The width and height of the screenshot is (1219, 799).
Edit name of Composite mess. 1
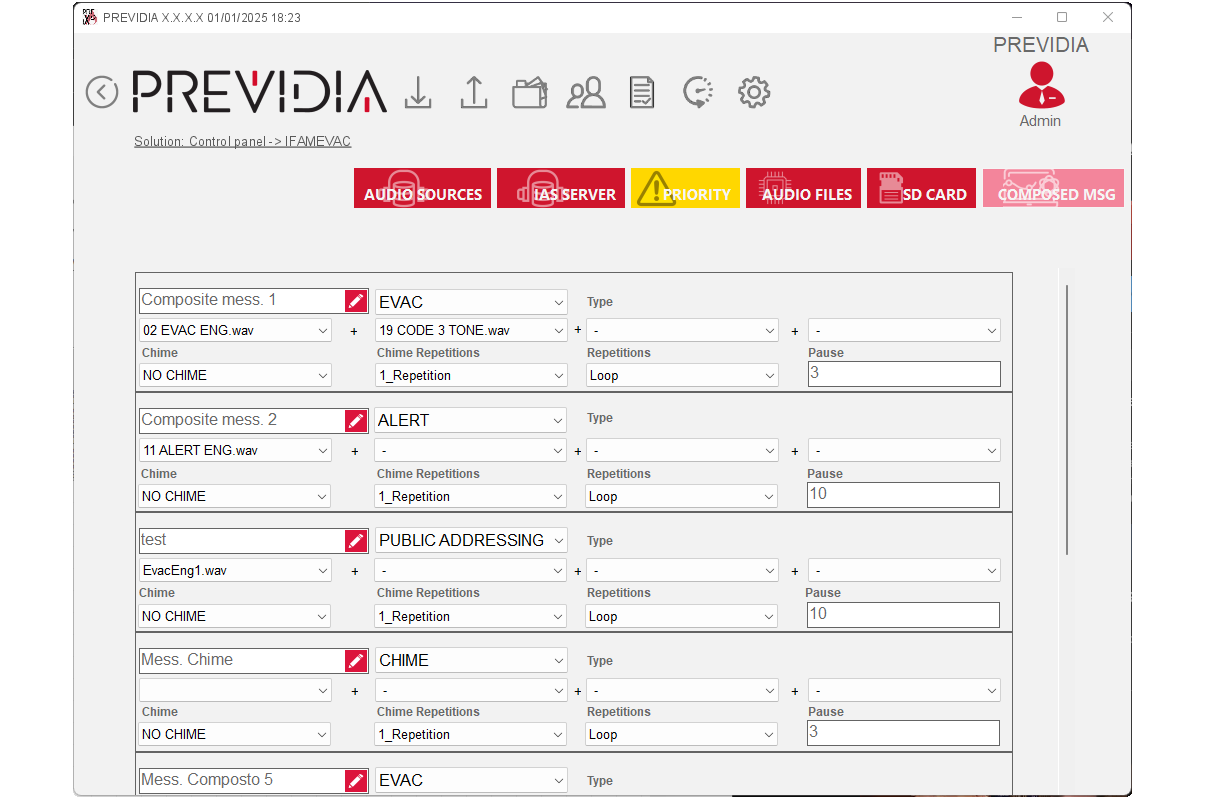click(x=356, y=301)
